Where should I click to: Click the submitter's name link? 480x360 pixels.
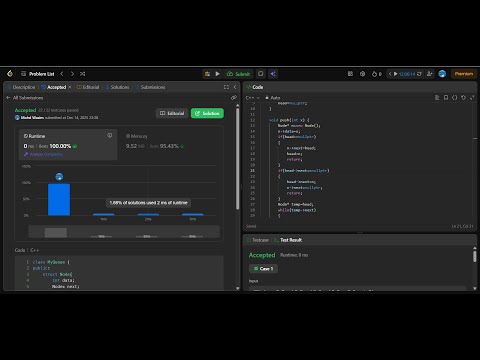pyautogui.click(x=32, y=117)
